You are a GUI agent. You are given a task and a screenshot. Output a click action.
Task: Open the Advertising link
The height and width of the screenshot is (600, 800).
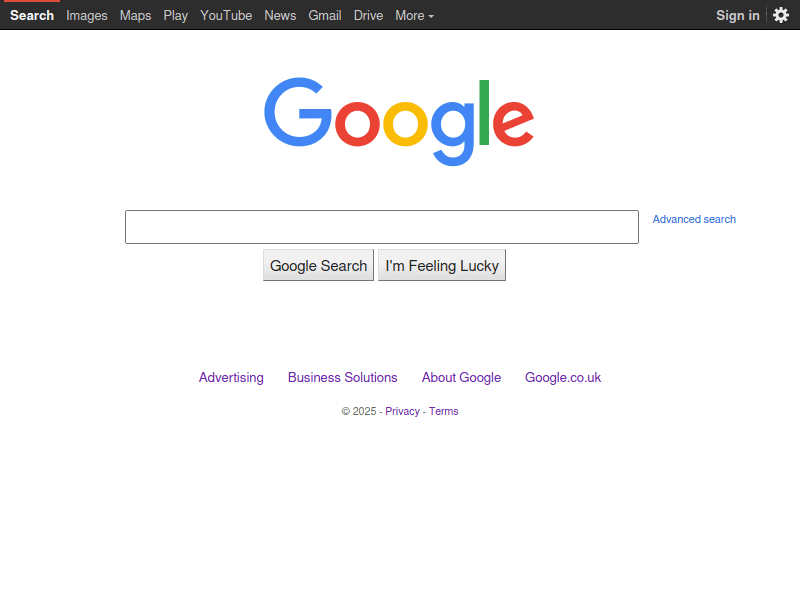[x=231, y=378]
